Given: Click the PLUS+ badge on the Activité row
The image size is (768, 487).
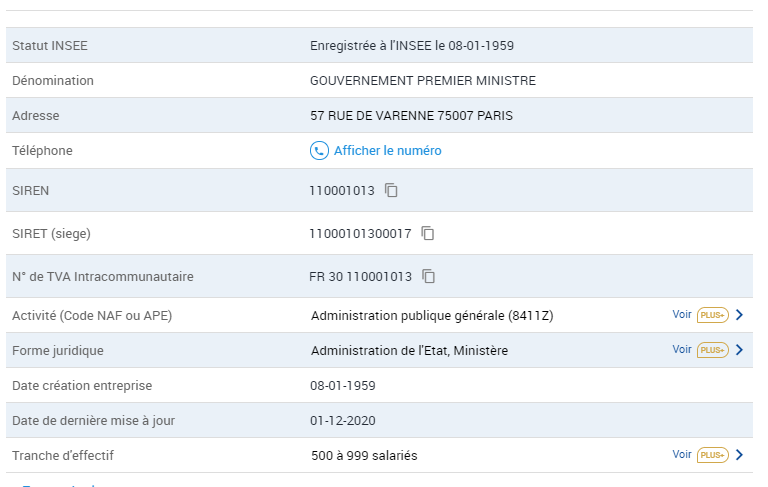Looking at the screenshot, I should [713, 315].
